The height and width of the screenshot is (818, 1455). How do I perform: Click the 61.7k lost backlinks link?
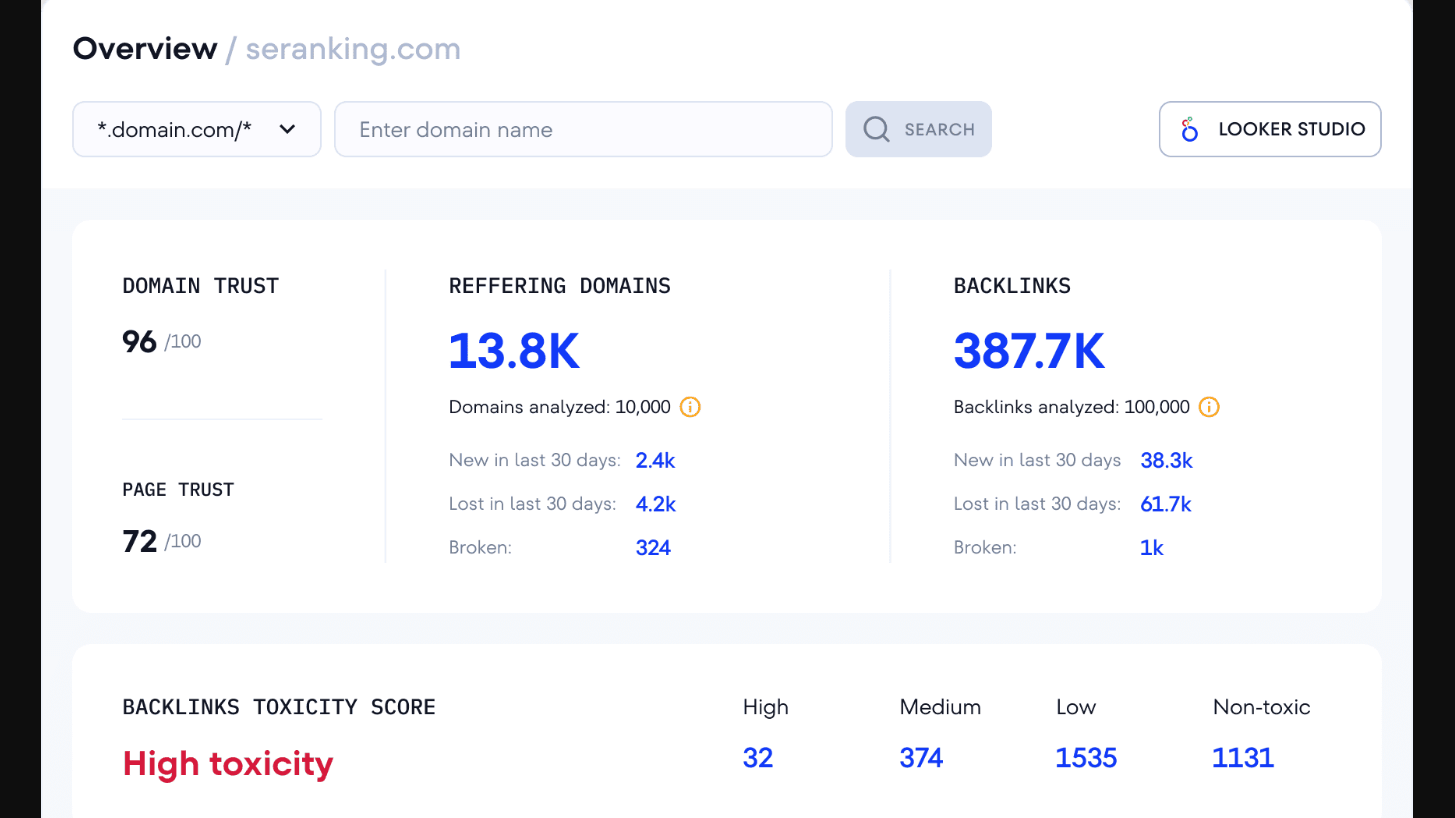(x=1166, y=504)
